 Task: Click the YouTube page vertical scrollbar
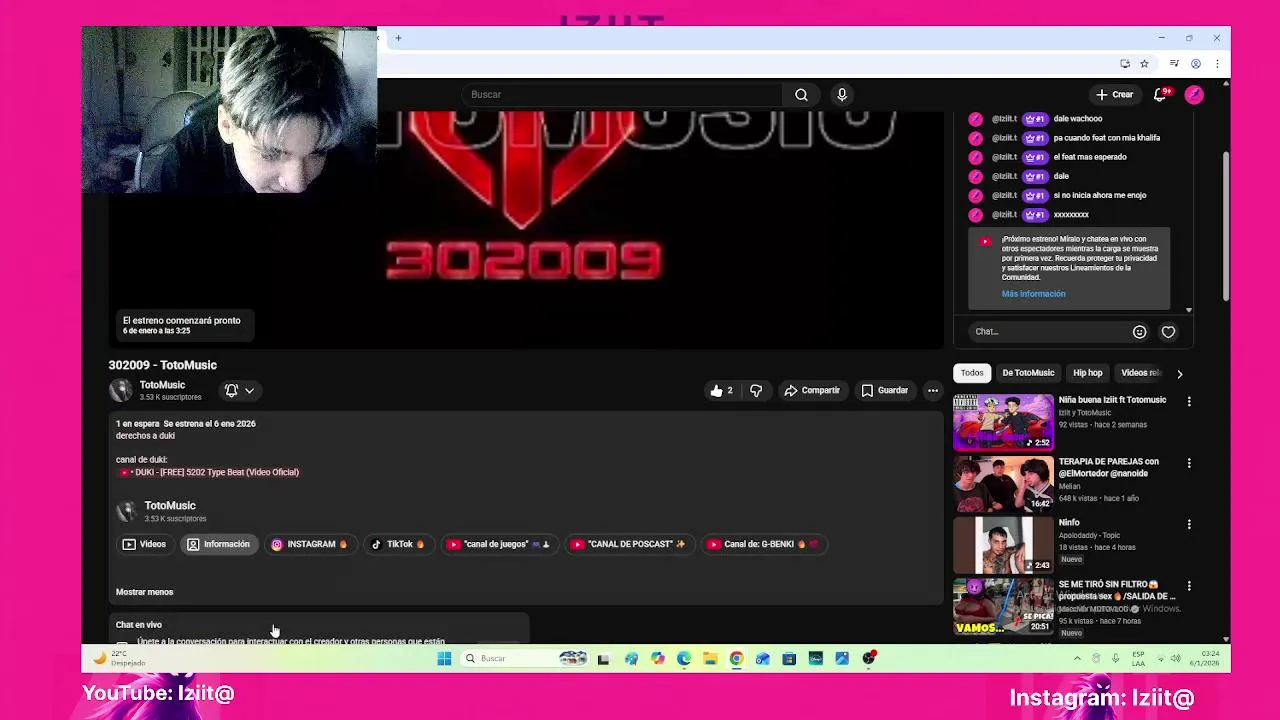(1226, 225)
